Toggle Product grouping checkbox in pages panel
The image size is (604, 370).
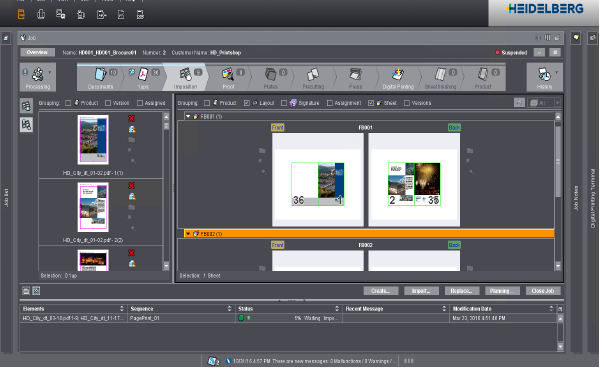click(x=68, y=103)
